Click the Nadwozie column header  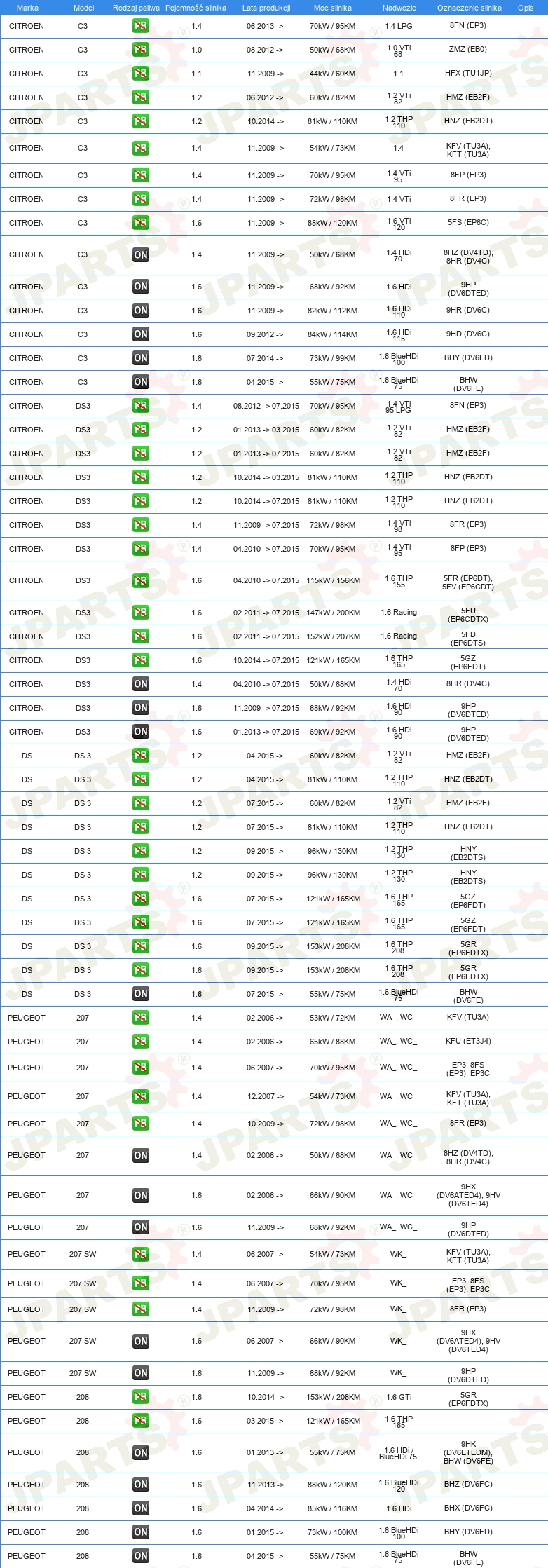tap(399, 8)
